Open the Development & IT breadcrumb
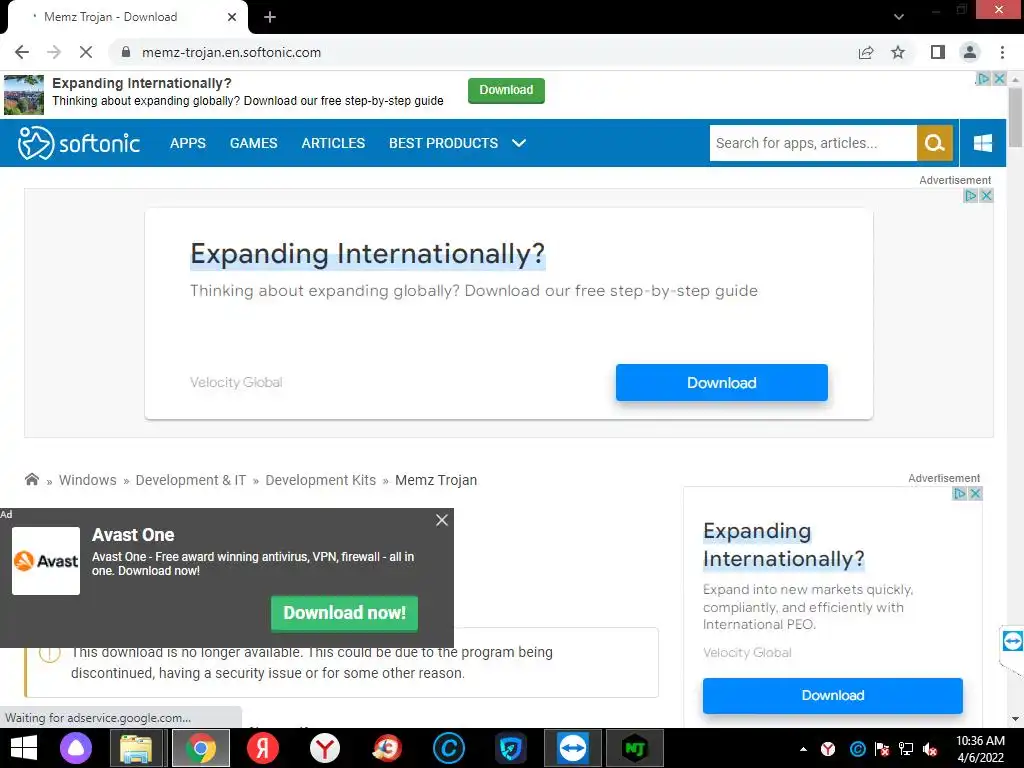This screenshot has width=1024, height=768. (x=191, y=480)
